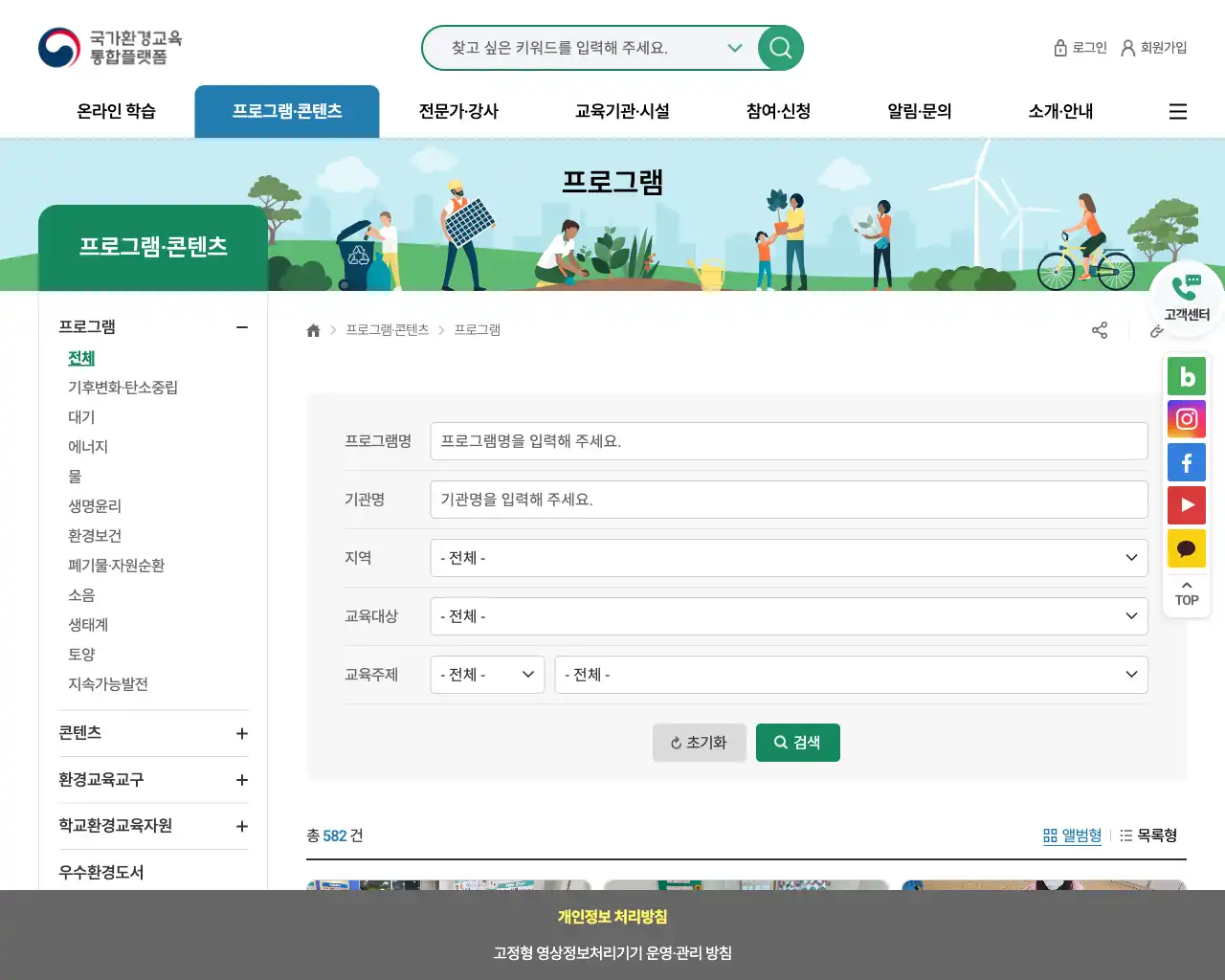The height and width of the screenshot is (980, 1225).
Task: Open the YouTube channel icon
Action: click(1187, 505)
